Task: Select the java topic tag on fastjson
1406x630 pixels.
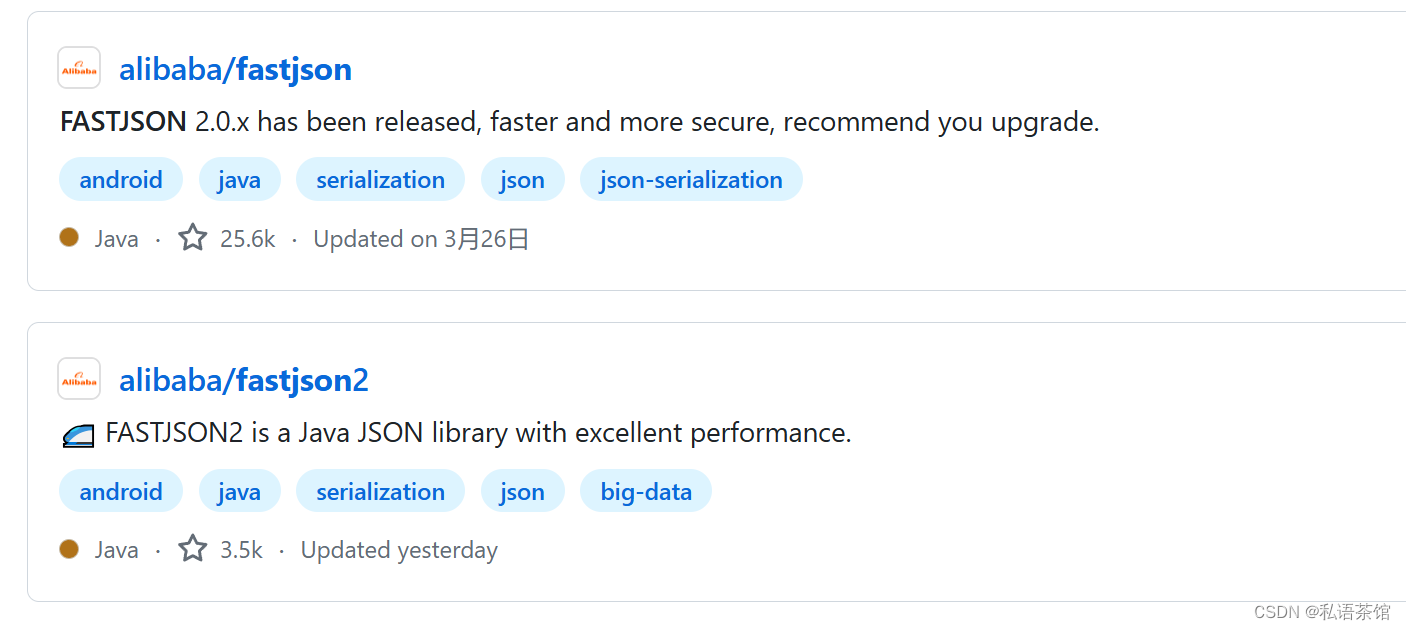Action: click(x=239, y=179)
